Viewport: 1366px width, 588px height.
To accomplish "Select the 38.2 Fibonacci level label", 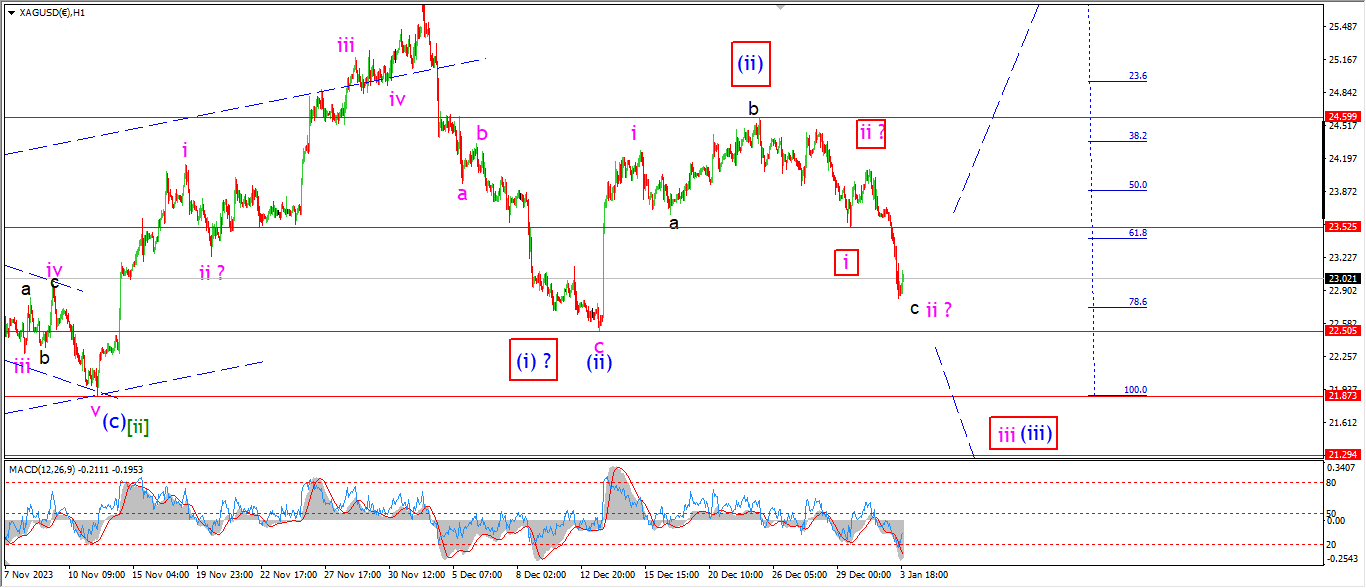I will (x=1137, y=136).
